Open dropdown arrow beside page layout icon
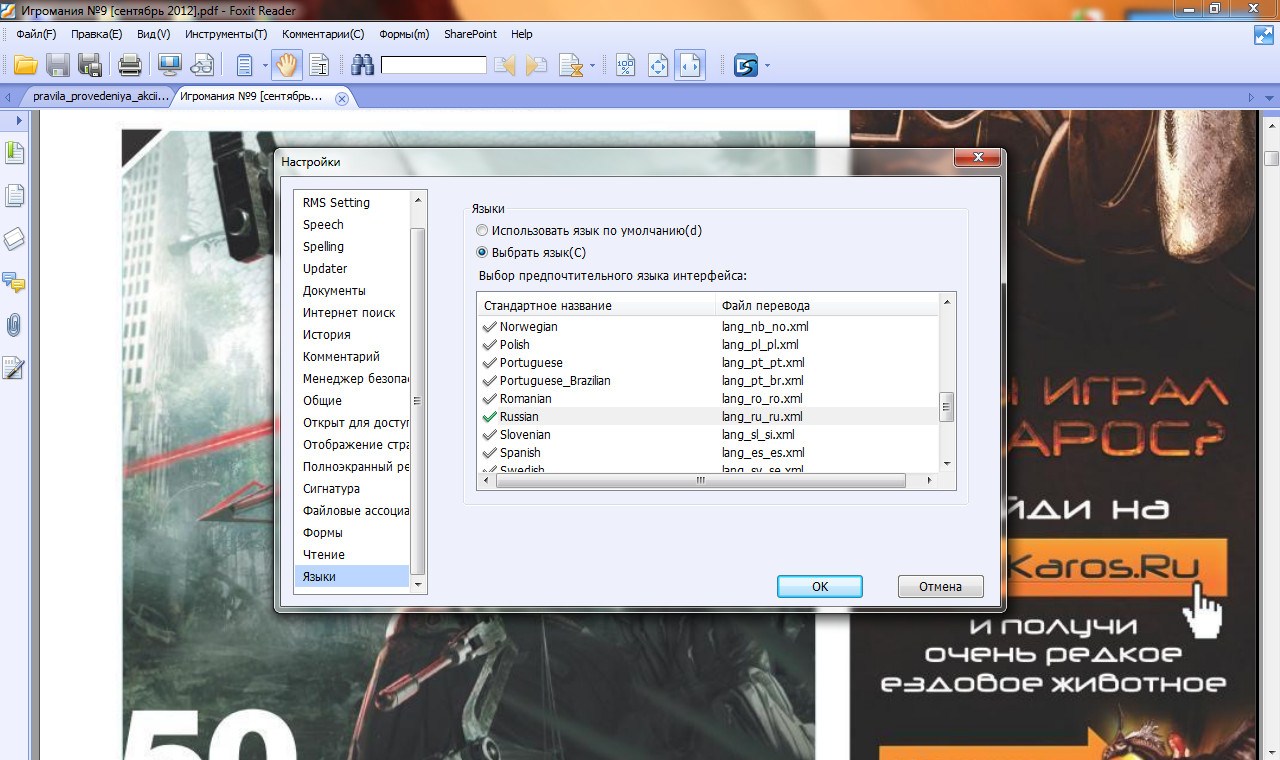Screen dimensions: 1280x760 pyautogui.click(x=265, y=66)
